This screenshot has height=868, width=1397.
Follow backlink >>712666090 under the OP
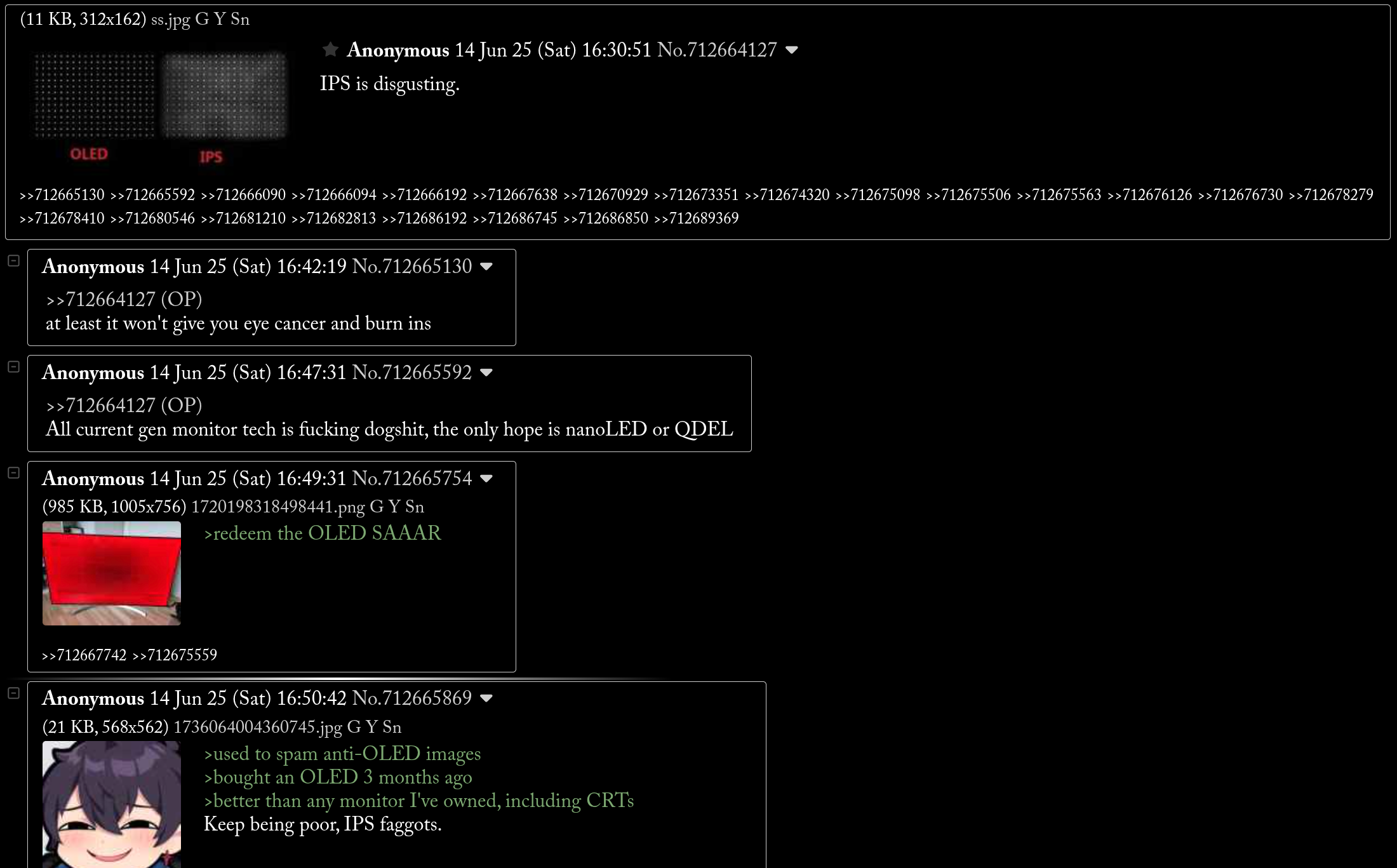243,195
